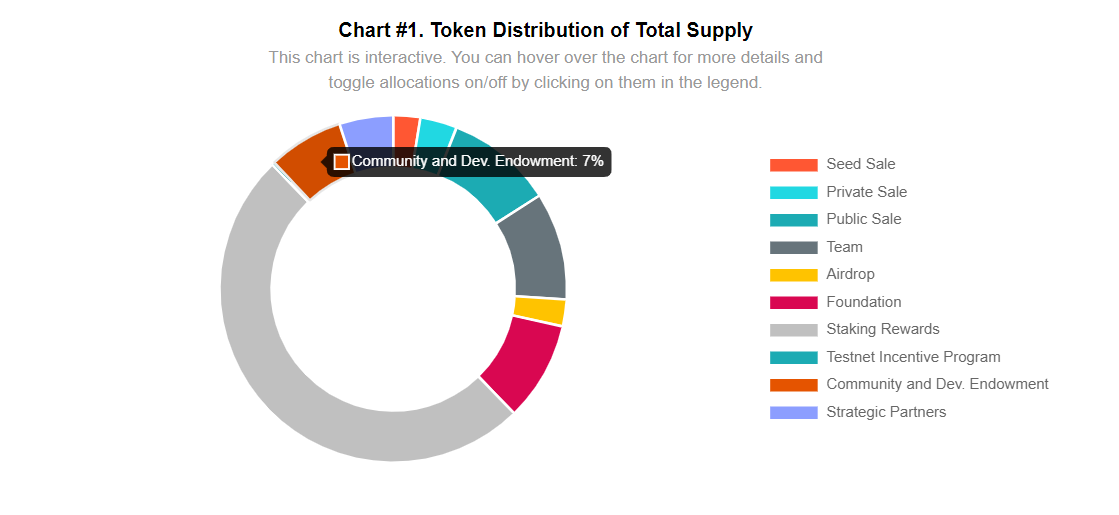Click the Chart #1 Token Distribution title
This screenshot has height=515, width=1119.
coord(545,30)
